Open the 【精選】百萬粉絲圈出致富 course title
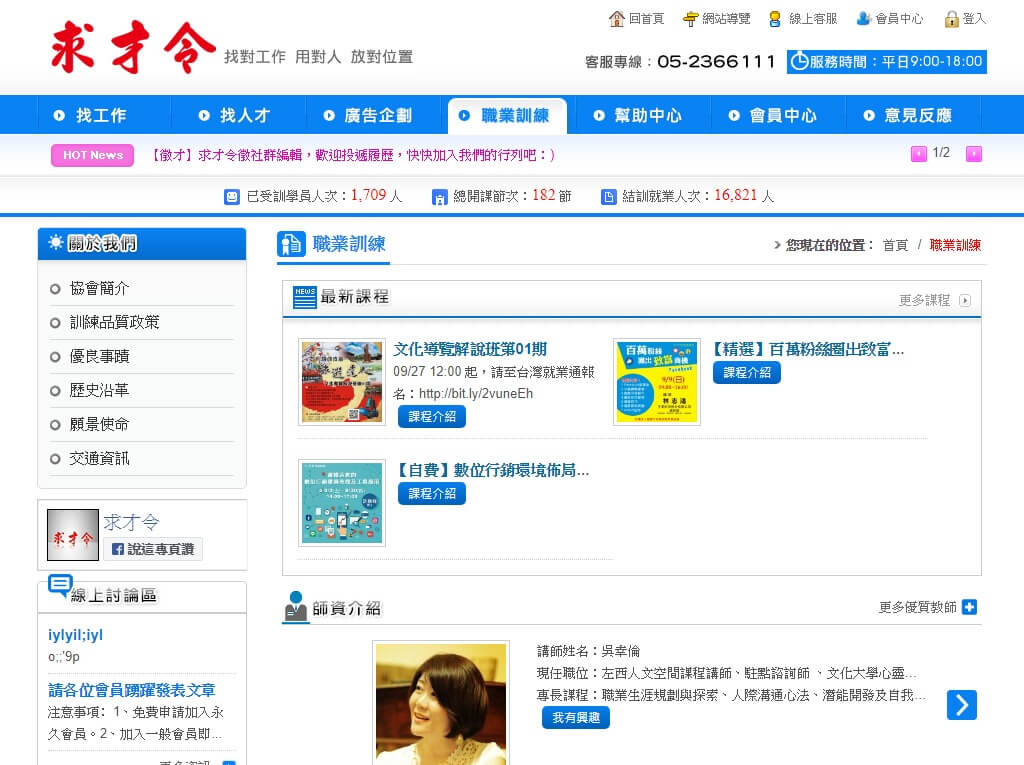Screen dimensions: 1024x765 807,350
